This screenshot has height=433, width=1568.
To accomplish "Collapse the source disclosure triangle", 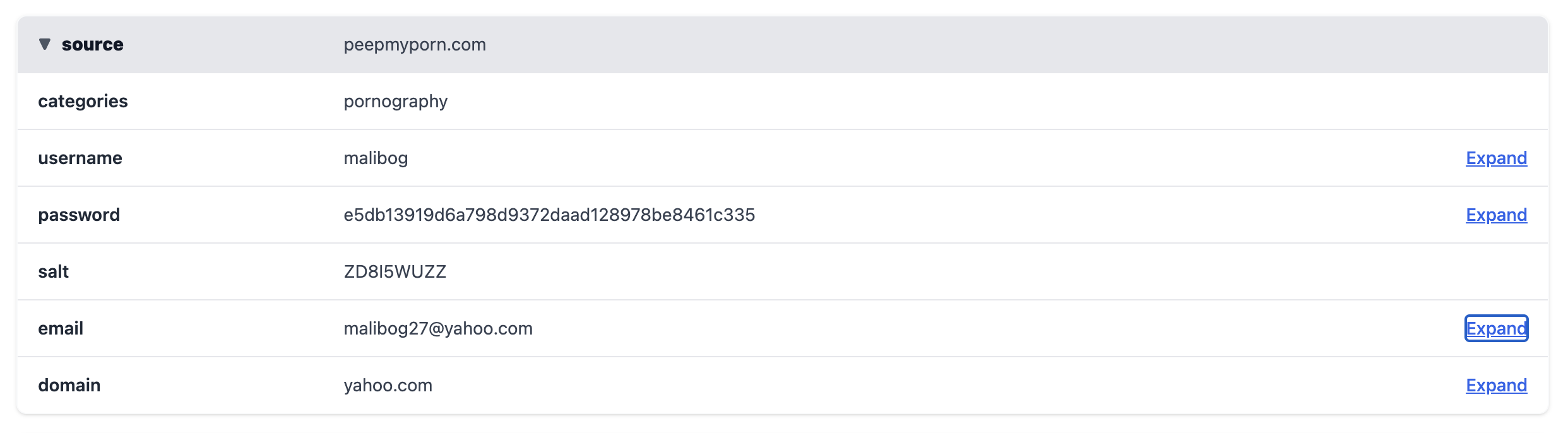I will 45,44.
